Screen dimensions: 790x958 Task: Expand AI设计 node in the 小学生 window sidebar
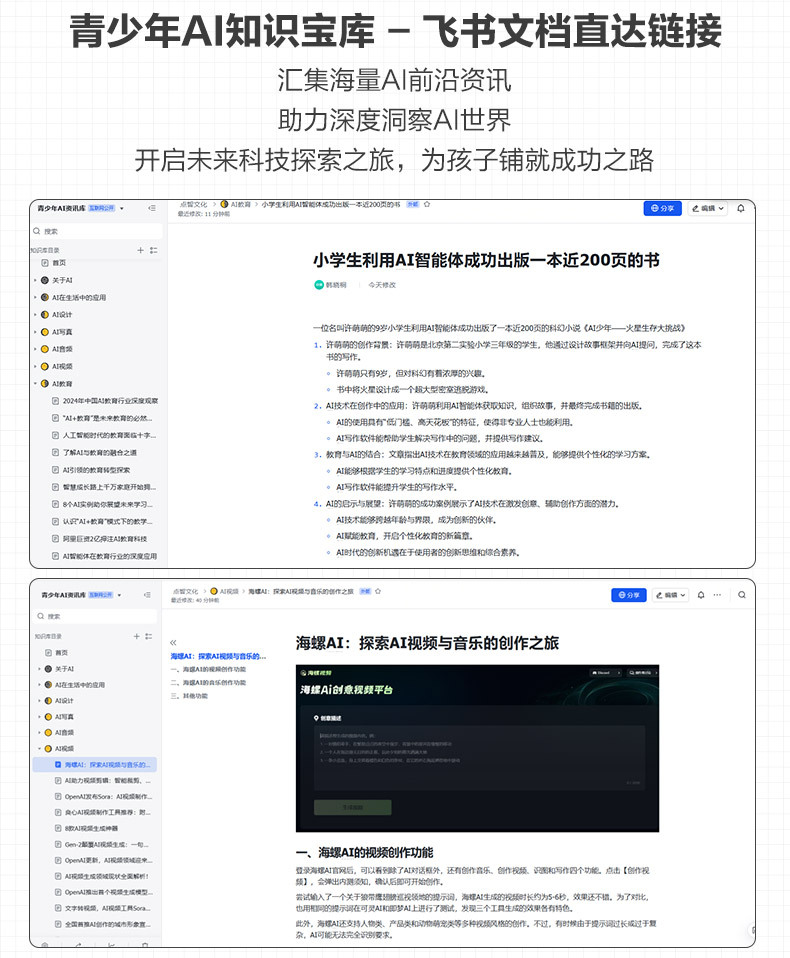(x=35, y=315)
